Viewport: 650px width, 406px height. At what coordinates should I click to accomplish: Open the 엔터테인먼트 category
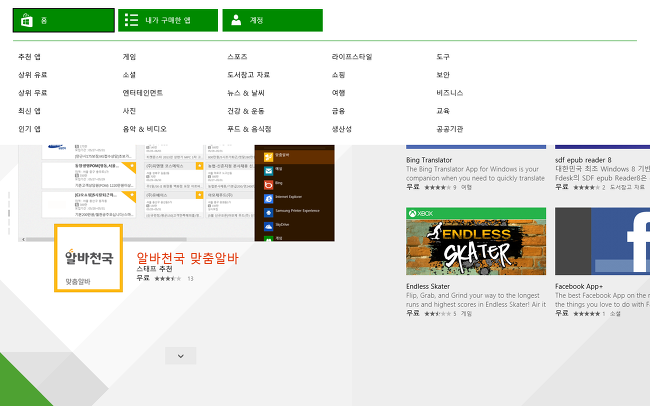(143, 93)
